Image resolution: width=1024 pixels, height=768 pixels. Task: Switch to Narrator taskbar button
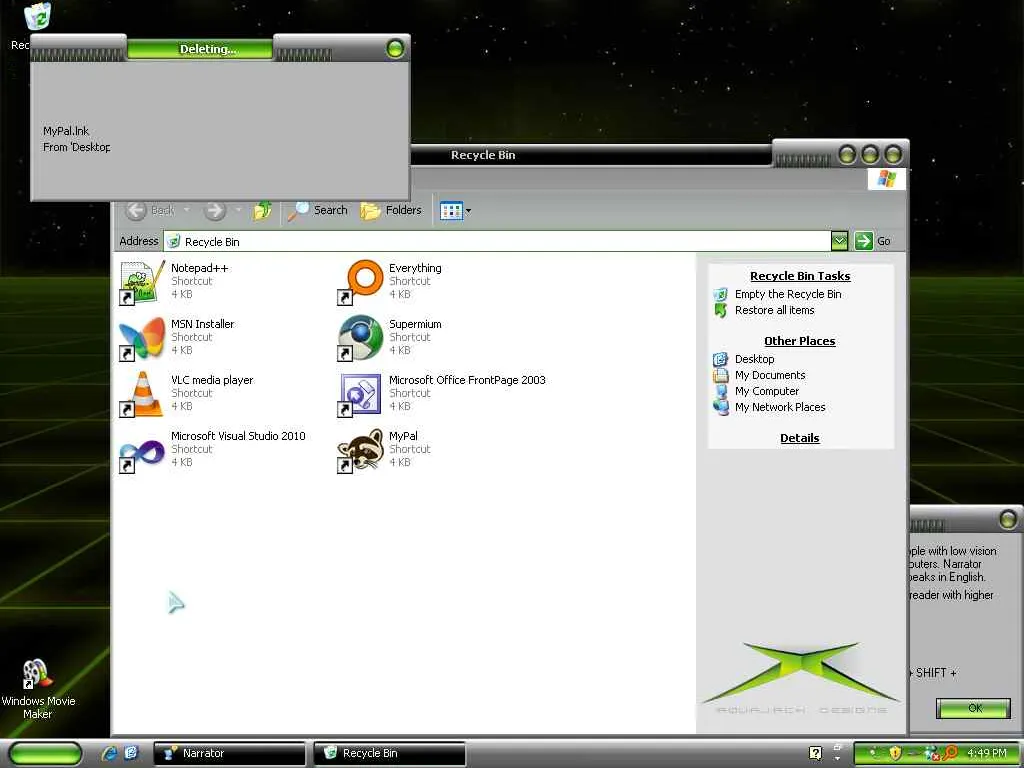[x=229, y=753]
